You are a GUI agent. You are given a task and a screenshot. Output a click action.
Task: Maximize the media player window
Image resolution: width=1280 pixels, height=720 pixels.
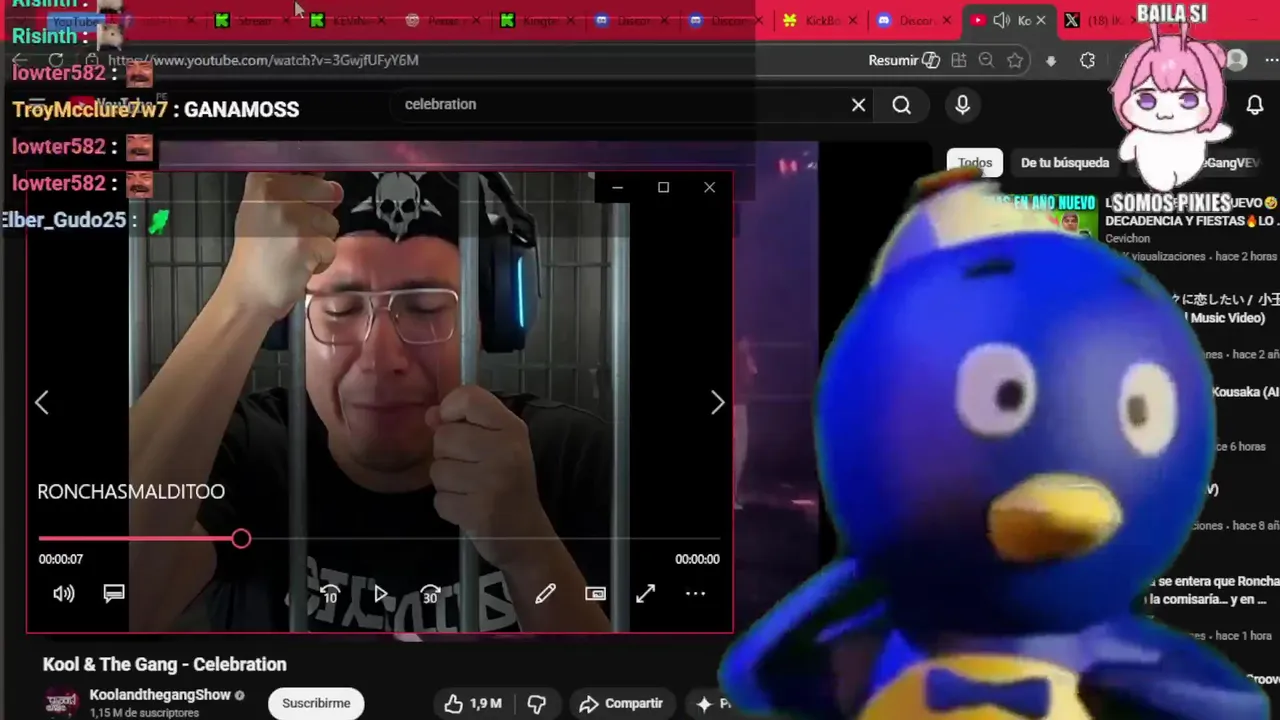tap(663, 187)
